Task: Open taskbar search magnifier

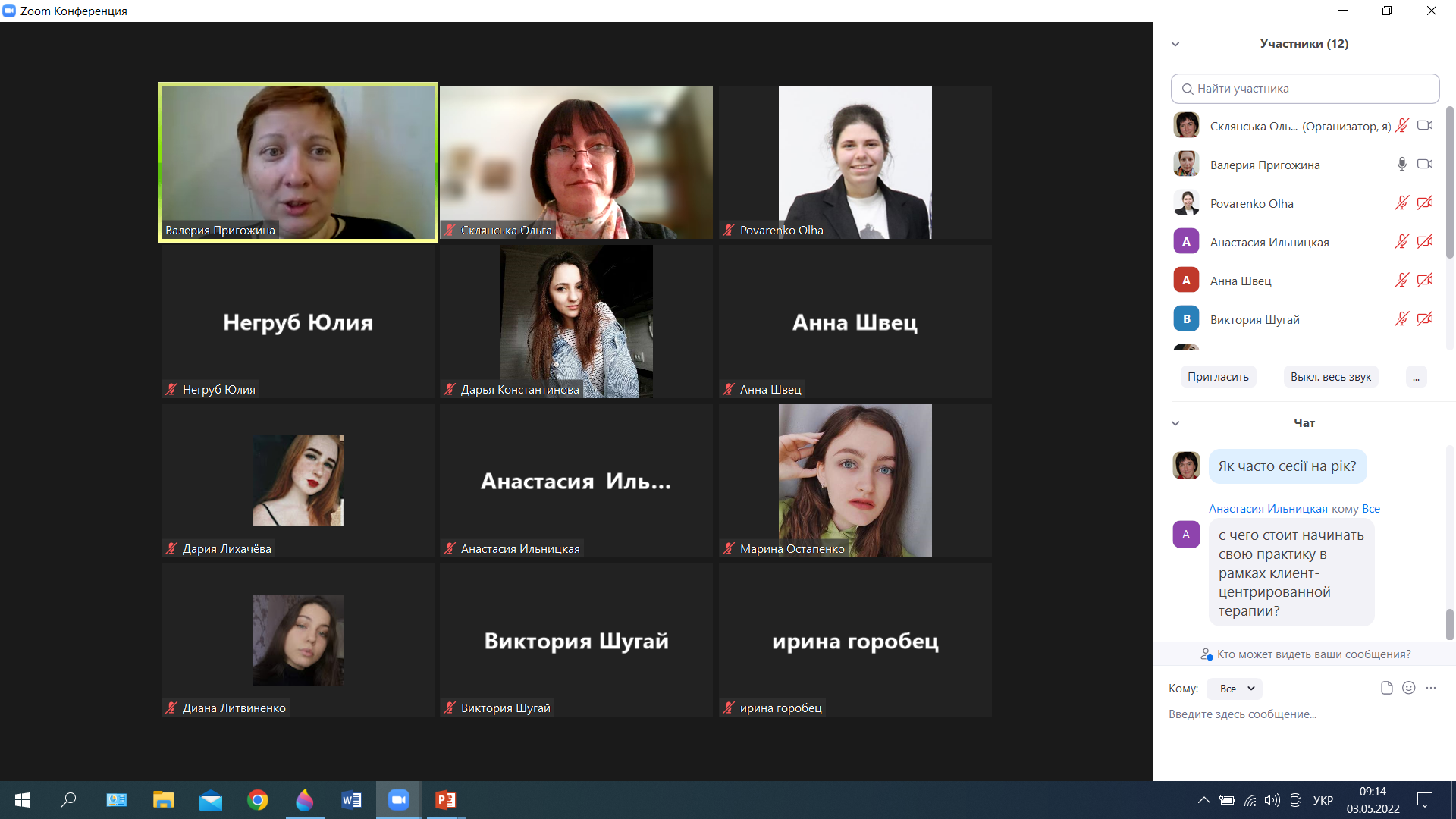Action: point(68,800)
